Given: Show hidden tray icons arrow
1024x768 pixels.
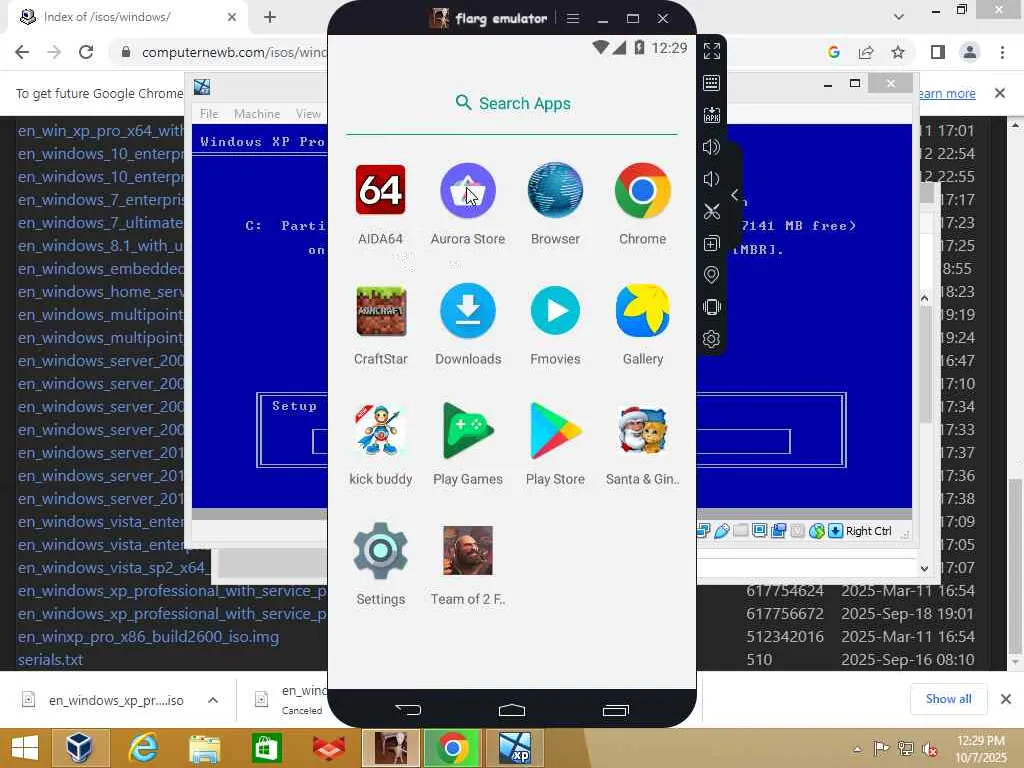Looking at the screenshot, I should pyautogui.click(x=857, y=749).
